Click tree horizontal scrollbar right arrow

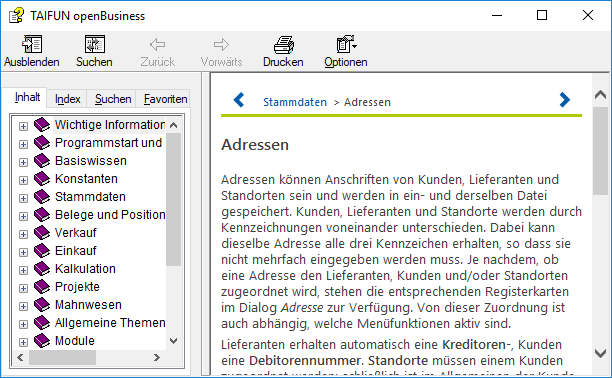(x=157, y=357)
